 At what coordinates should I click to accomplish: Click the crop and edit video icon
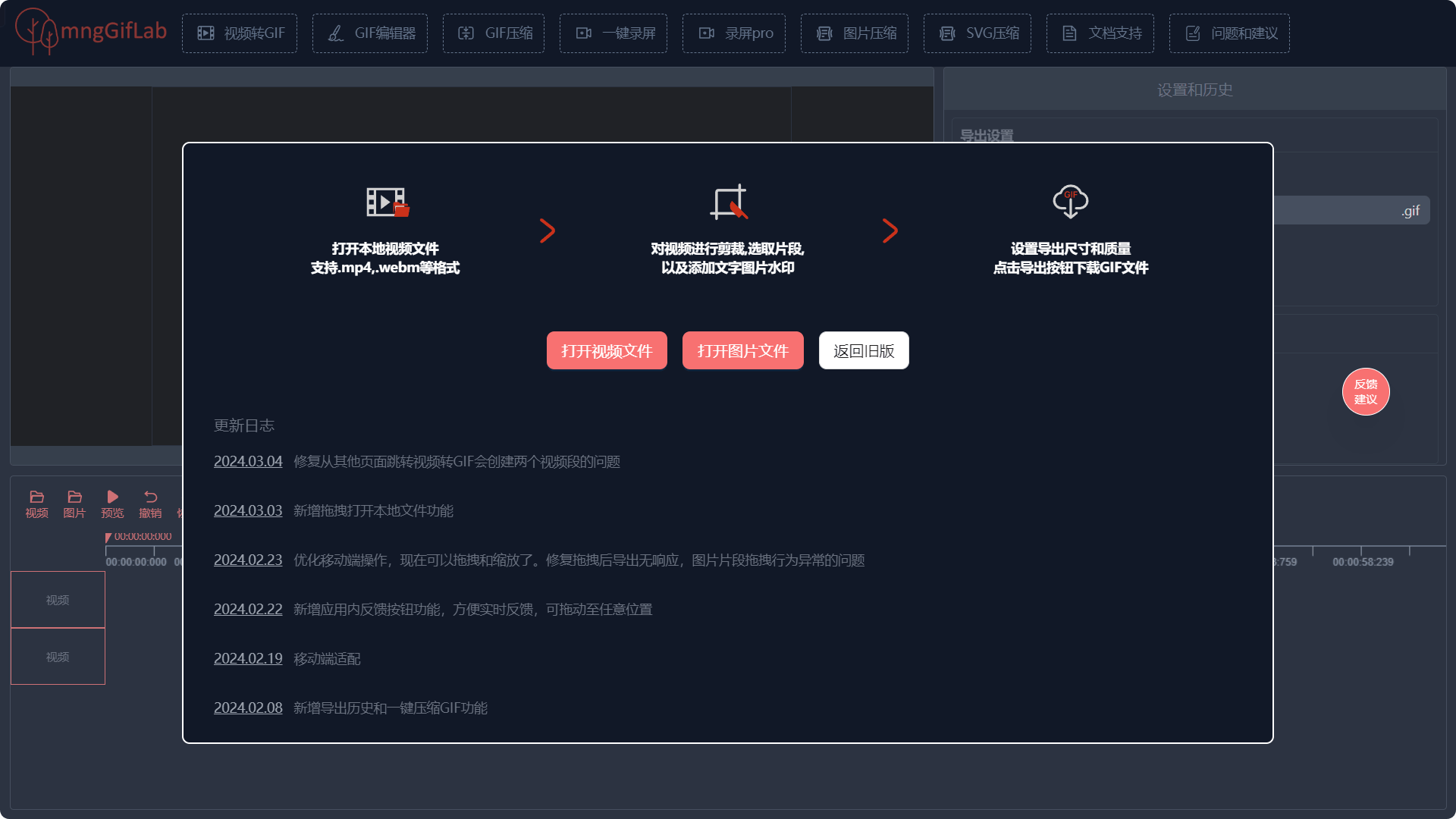tap(729, 202)
